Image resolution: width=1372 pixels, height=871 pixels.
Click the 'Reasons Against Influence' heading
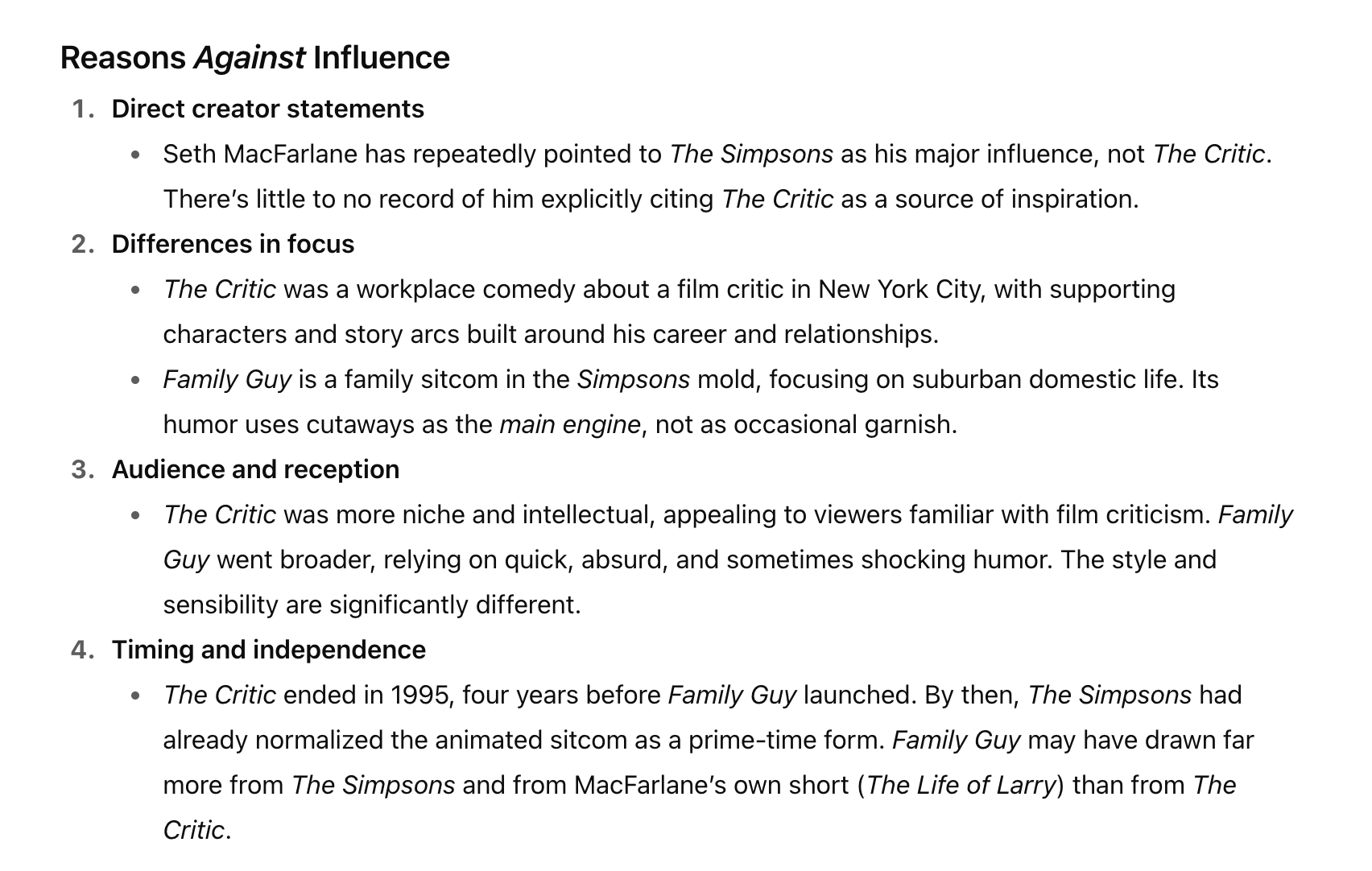(x=255, y=58)
